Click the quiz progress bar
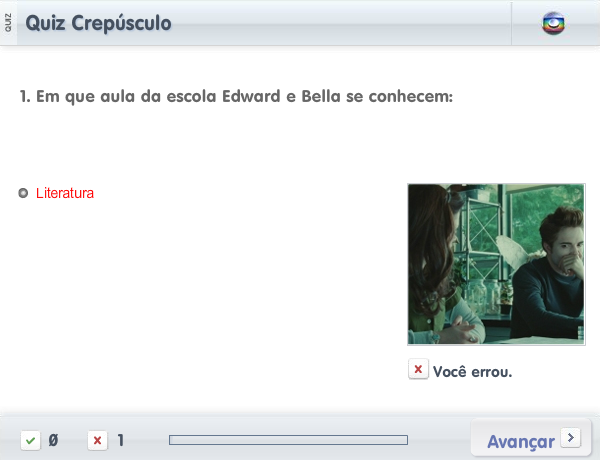 point(289,440)
